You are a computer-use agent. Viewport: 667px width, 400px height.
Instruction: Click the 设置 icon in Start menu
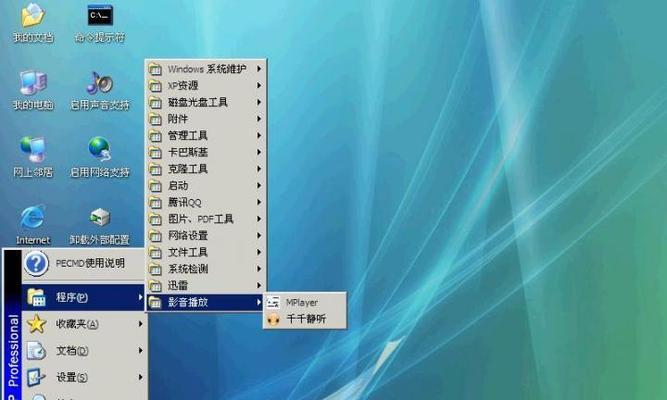(37, 377)
